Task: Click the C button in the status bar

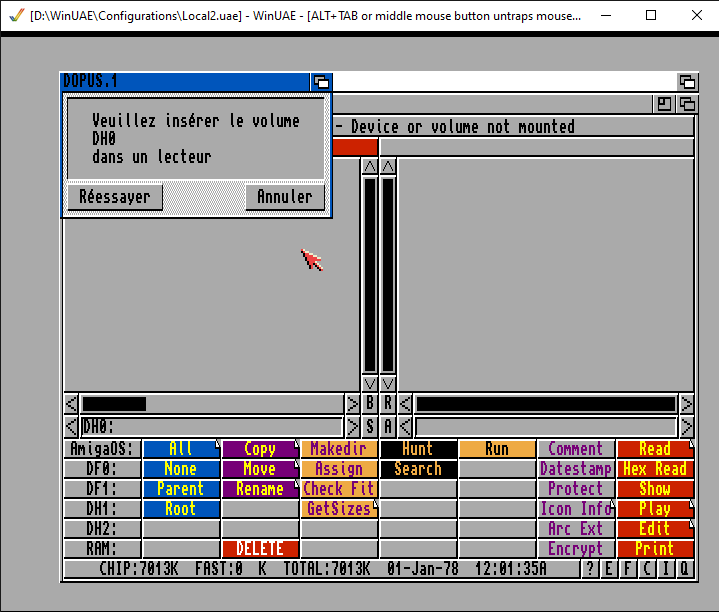Action: (647, 569)
